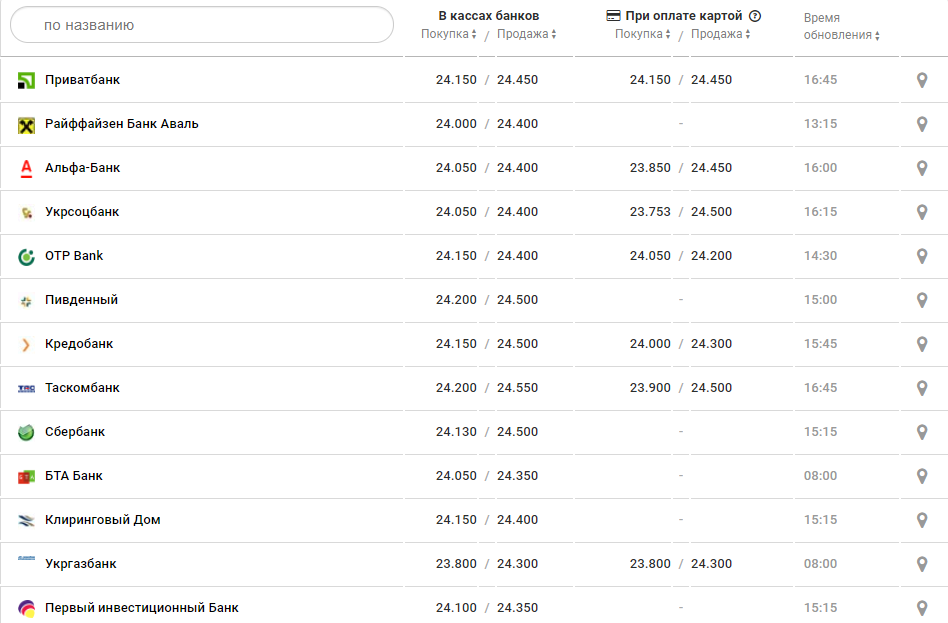948x623 pixels.
Task: Sort by cash desk Продажа rate
Action: point(527,34)
